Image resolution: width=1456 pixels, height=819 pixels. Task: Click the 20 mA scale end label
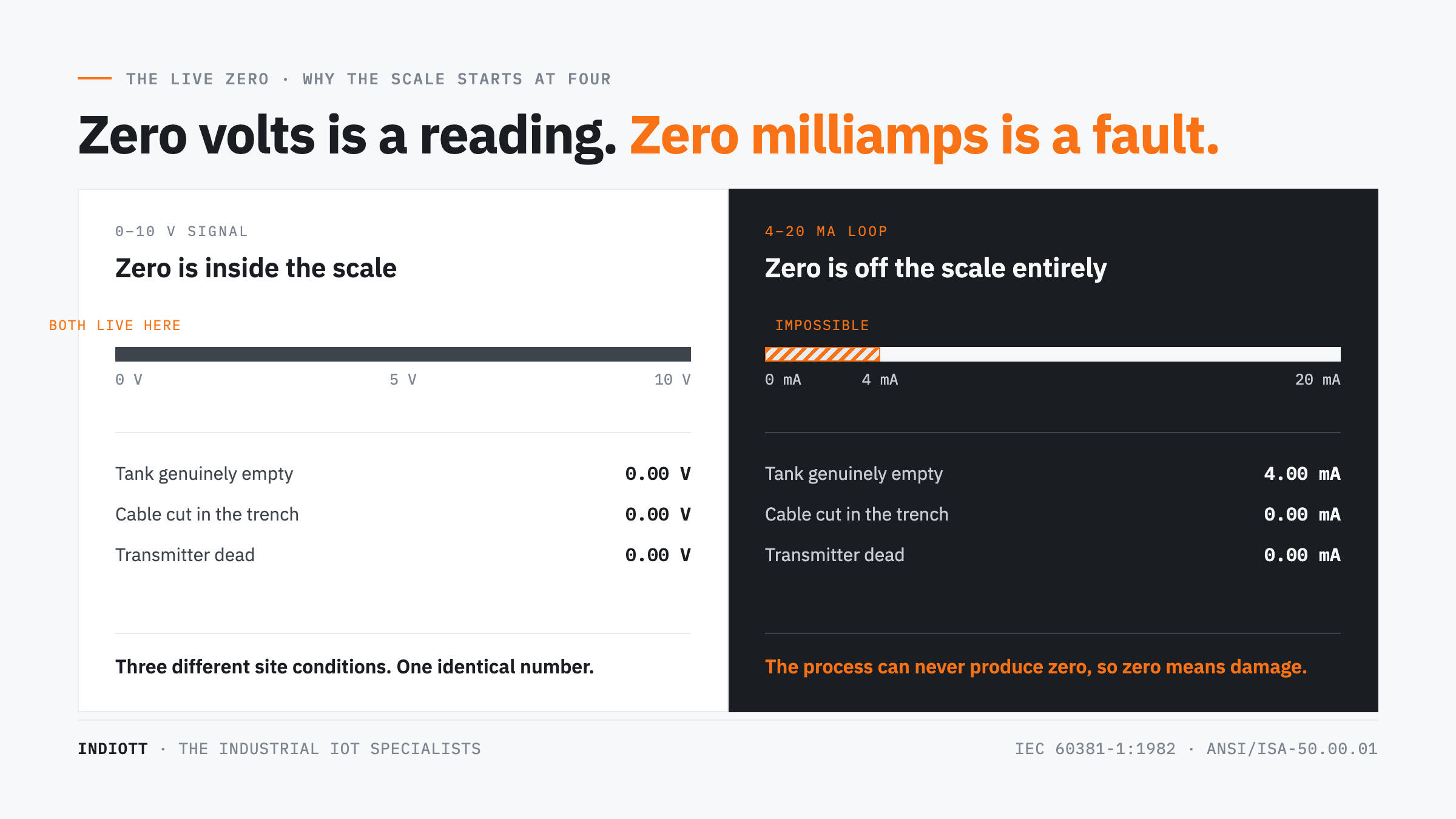[1318, 380]
